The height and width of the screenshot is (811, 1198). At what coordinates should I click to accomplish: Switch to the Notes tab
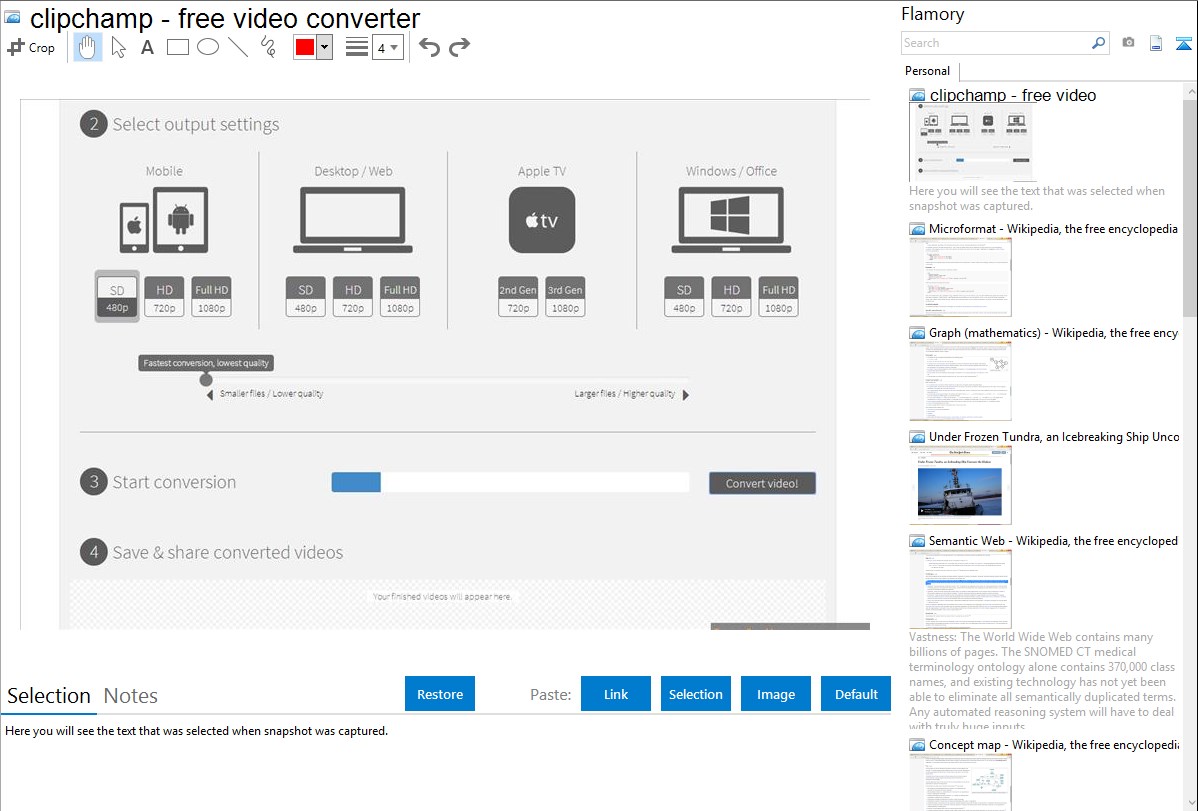point(130,696)
